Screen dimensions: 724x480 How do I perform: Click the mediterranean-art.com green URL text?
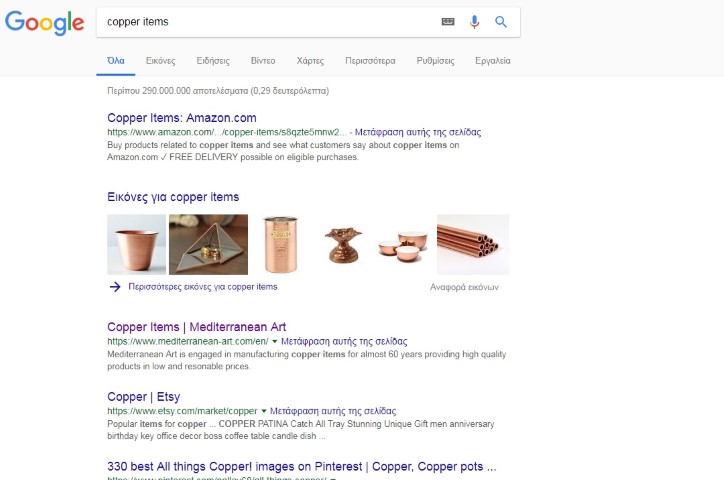tap(187, 342)
